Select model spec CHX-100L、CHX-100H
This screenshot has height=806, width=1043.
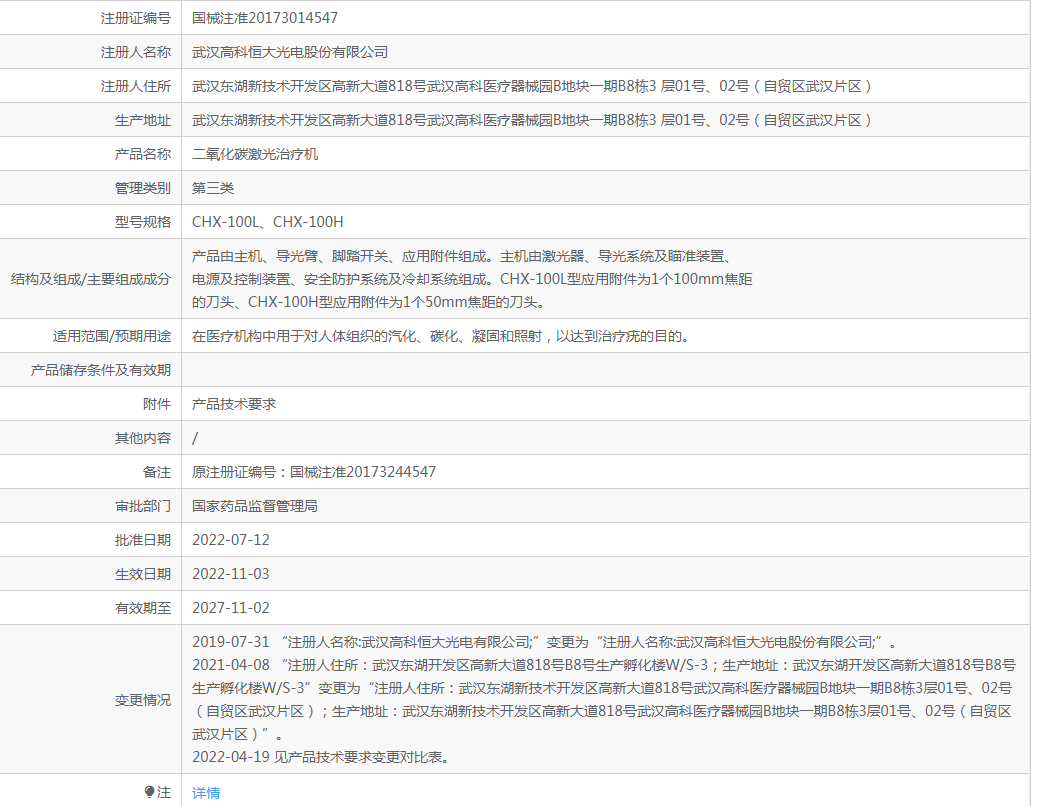(x=267, y=222)
